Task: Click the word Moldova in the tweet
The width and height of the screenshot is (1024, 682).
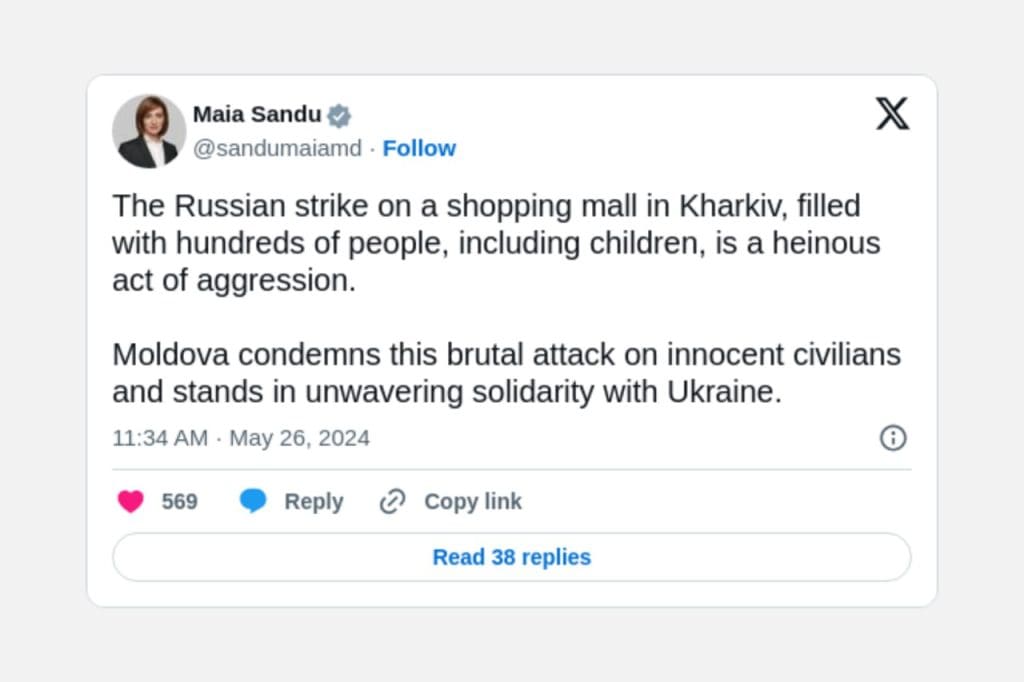Action: tap(170, 355)
